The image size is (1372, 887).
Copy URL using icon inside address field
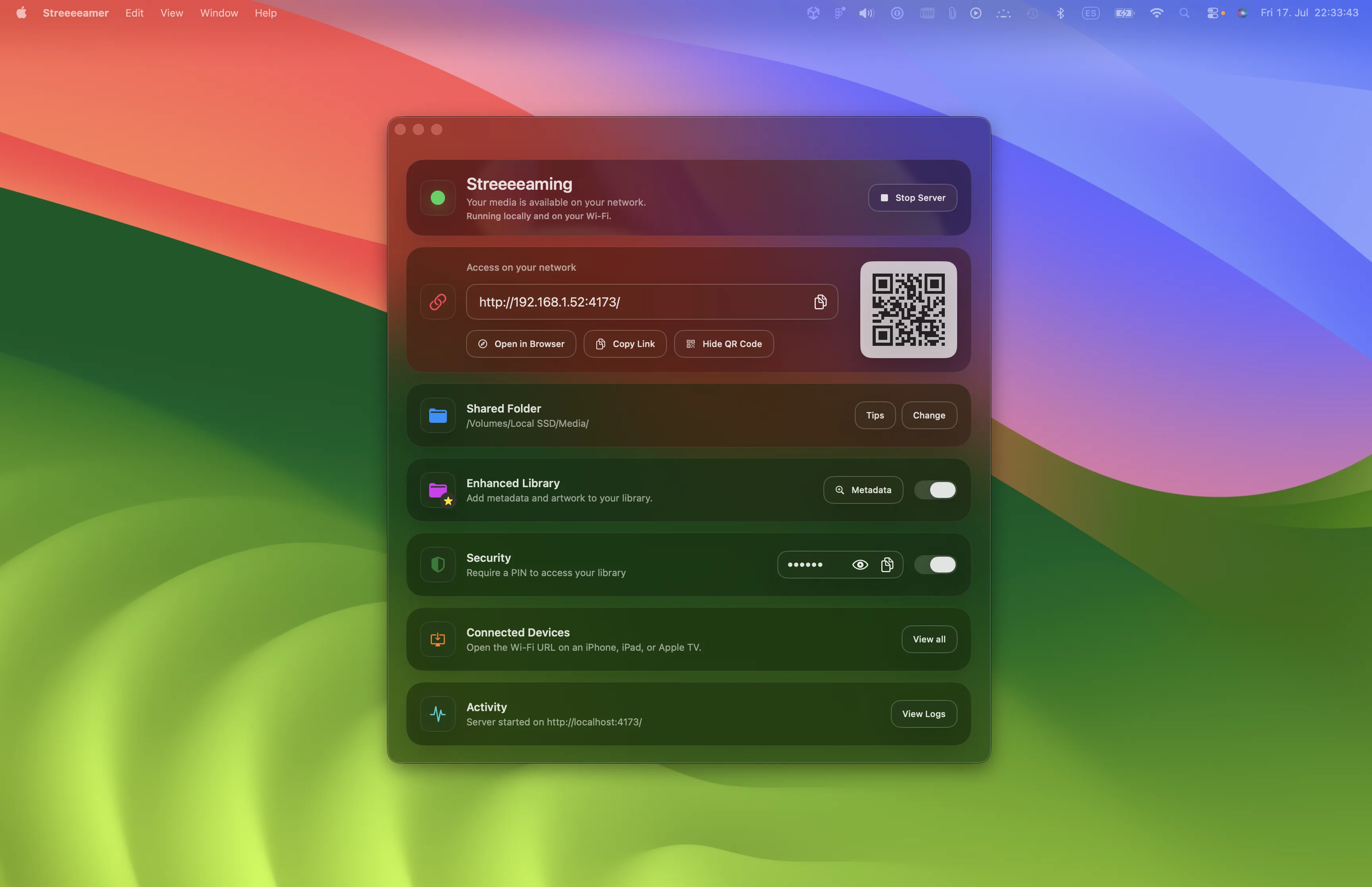(821, 302)
